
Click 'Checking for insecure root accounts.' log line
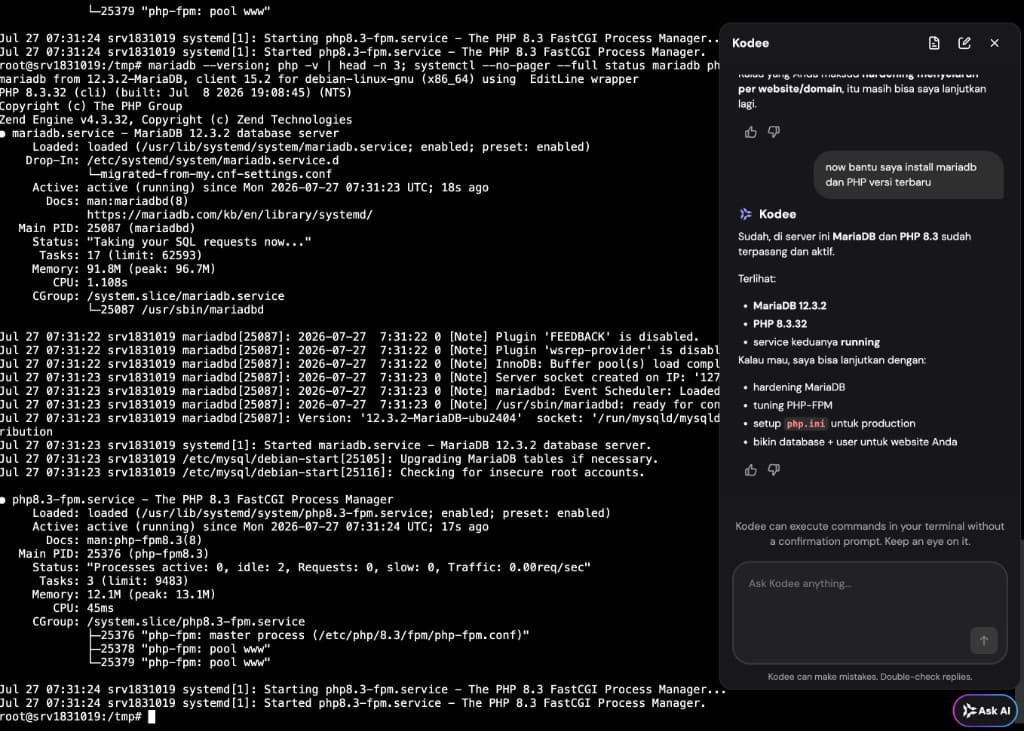pyautogui.click(x=322, y=472)
